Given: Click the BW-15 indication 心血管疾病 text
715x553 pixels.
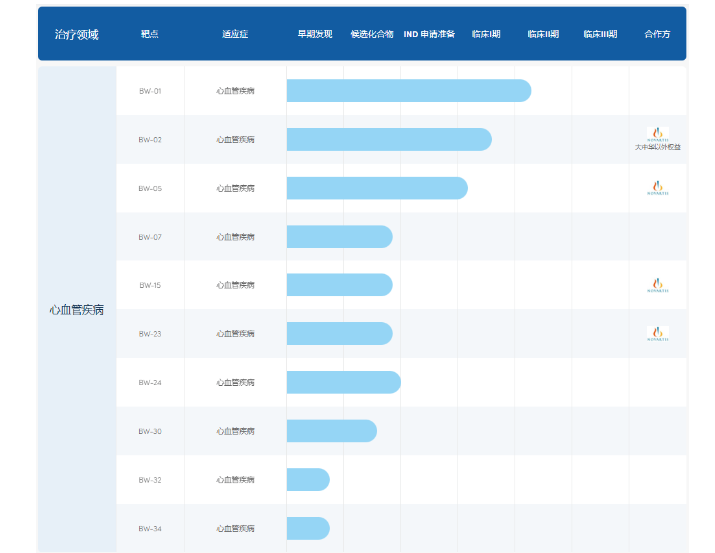Looking at the screenshot, I should pos(235,285).
